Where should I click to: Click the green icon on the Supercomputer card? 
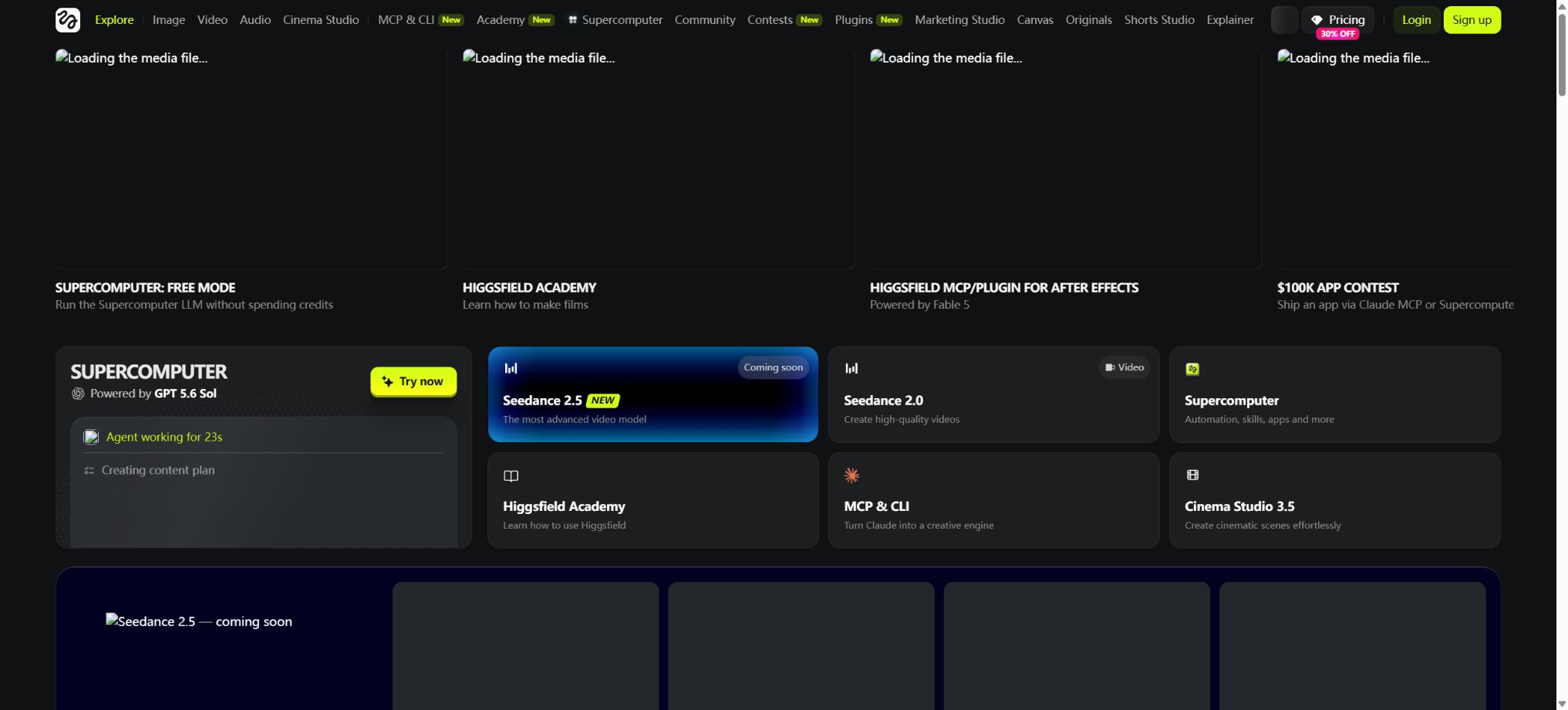click(1192, 369)
